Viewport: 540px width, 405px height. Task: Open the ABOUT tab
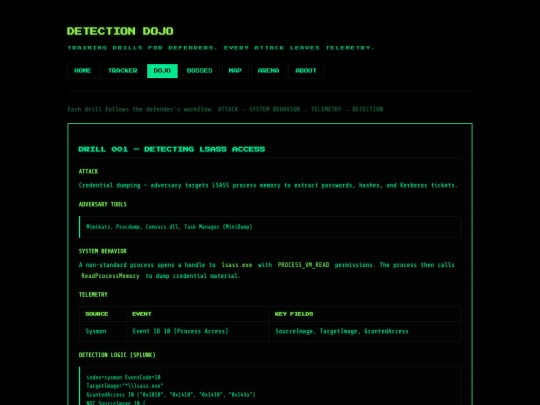tap(306, 71)
